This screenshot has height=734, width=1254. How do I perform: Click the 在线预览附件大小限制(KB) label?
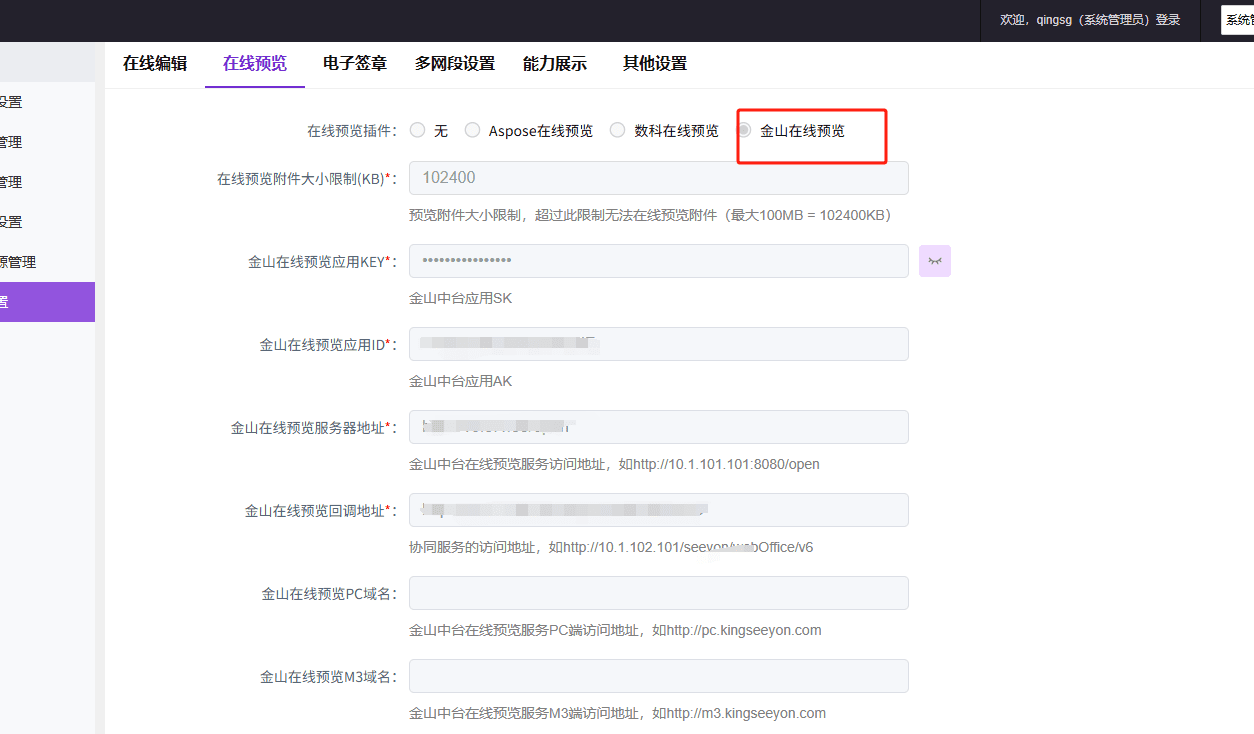coord(307,179)
